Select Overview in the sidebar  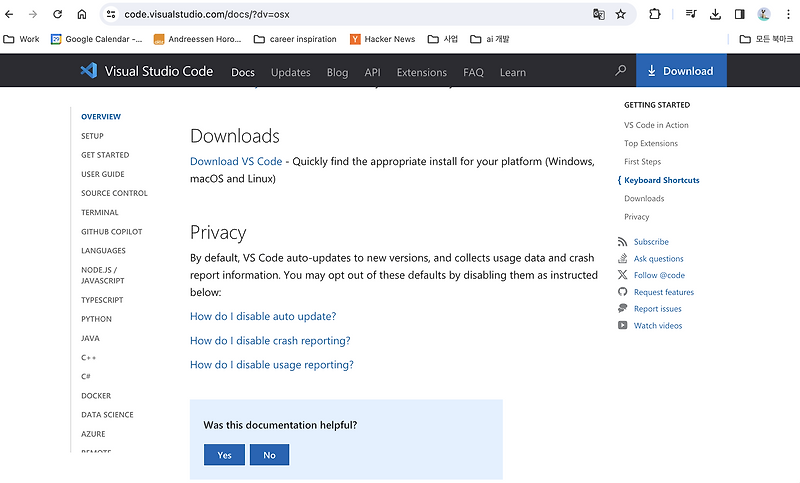101,117
